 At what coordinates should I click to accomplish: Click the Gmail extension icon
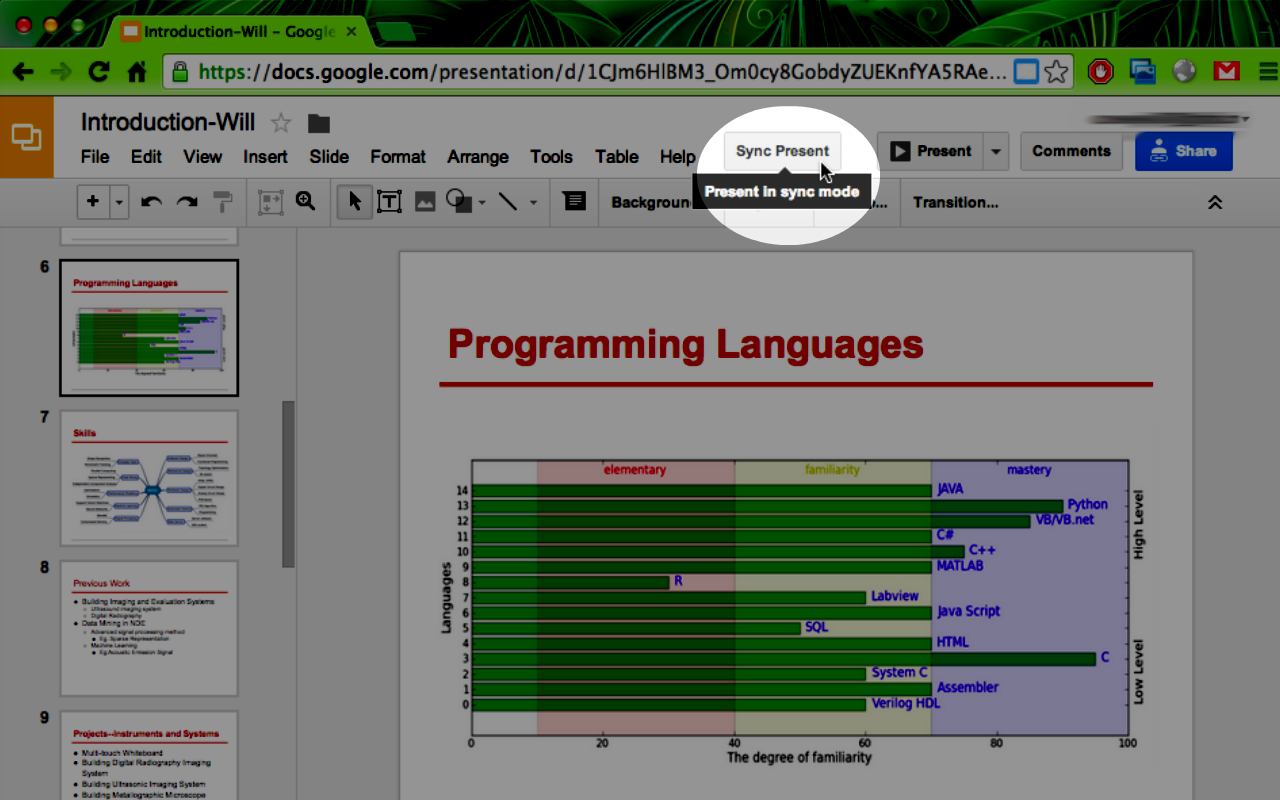pos(1226,72)
